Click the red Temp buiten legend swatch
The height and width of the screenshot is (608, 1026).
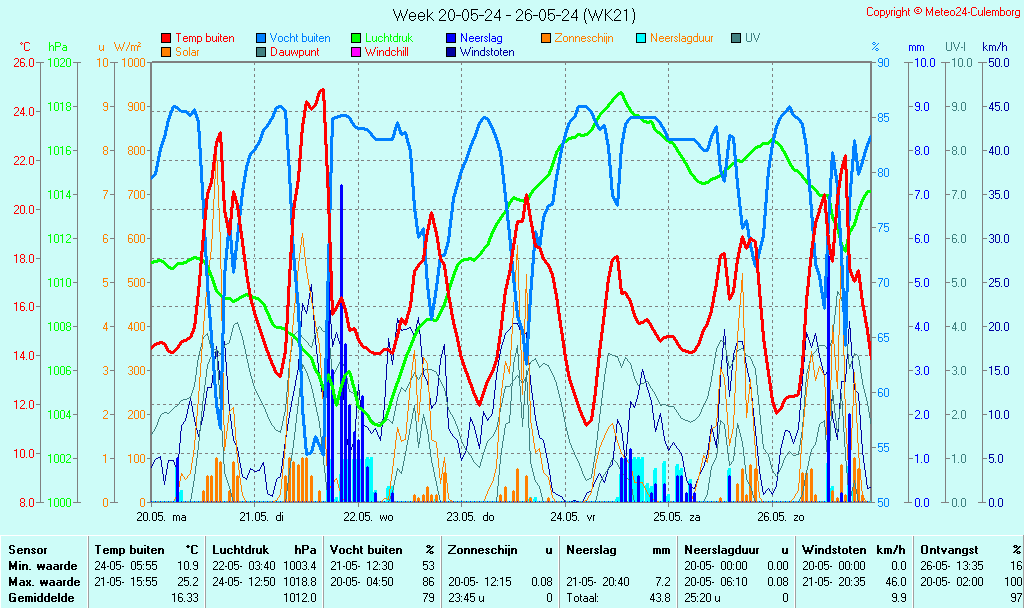(165, 38)
